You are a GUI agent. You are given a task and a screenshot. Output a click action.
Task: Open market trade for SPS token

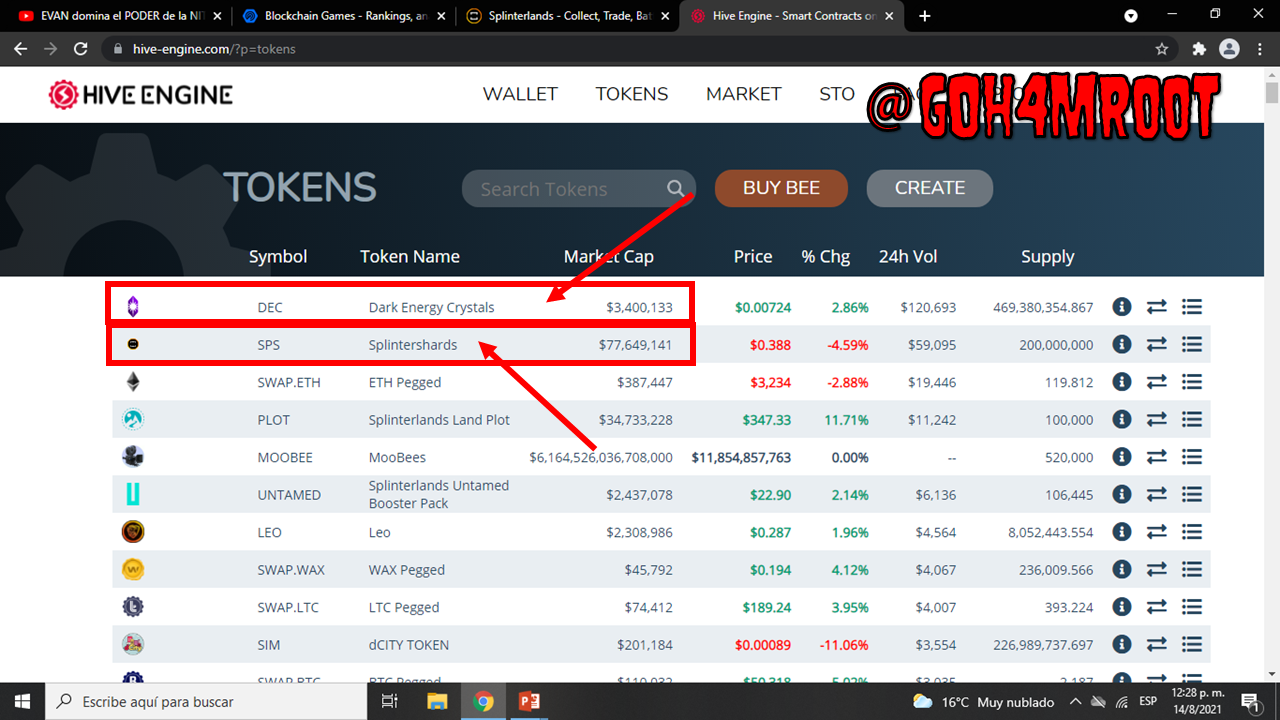(x=1157, y=344)
